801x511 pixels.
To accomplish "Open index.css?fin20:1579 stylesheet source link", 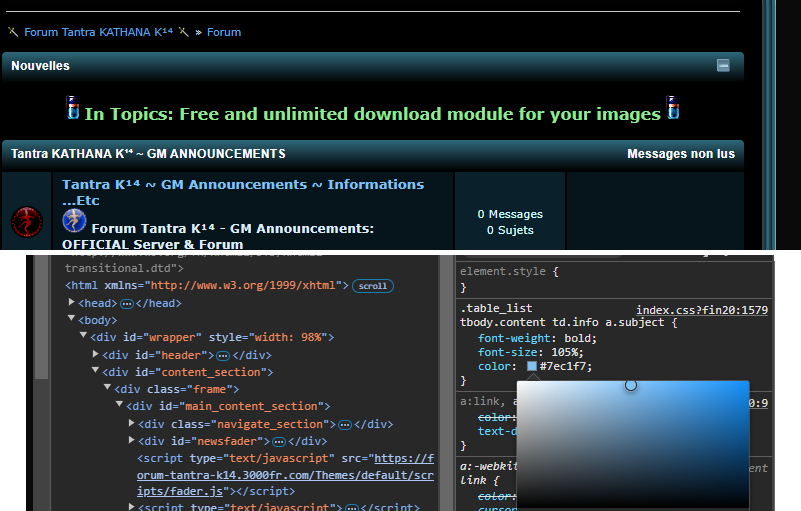I will coord(702,310).
